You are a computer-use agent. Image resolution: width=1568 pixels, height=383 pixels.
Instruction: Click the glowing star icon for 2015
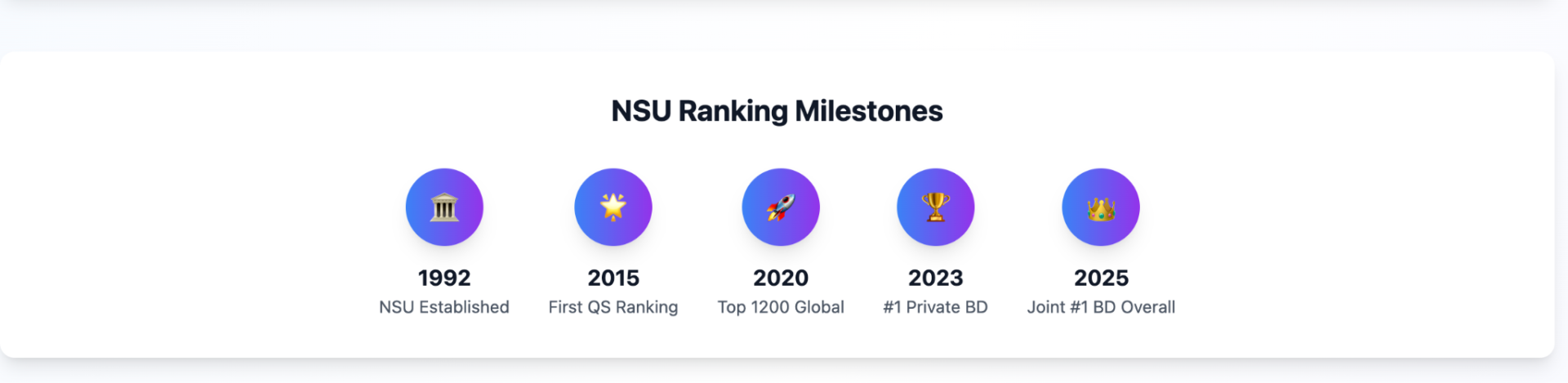(x=613, y=207)
